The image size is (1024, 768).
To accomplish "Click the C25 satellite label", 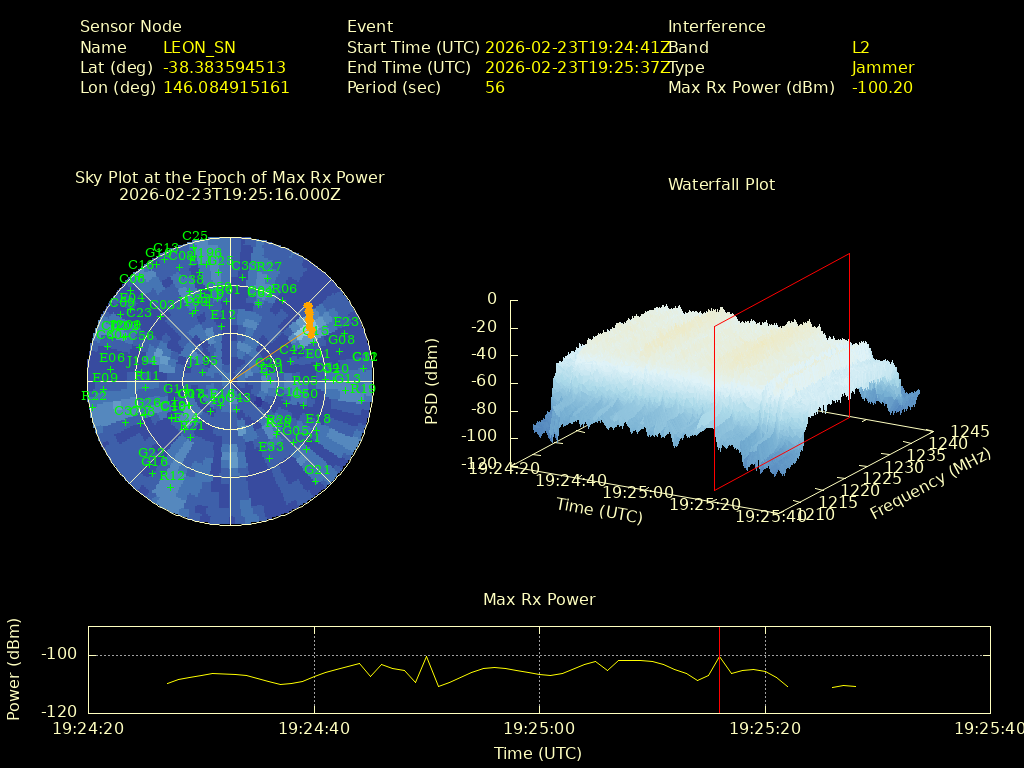I will 195,237.
